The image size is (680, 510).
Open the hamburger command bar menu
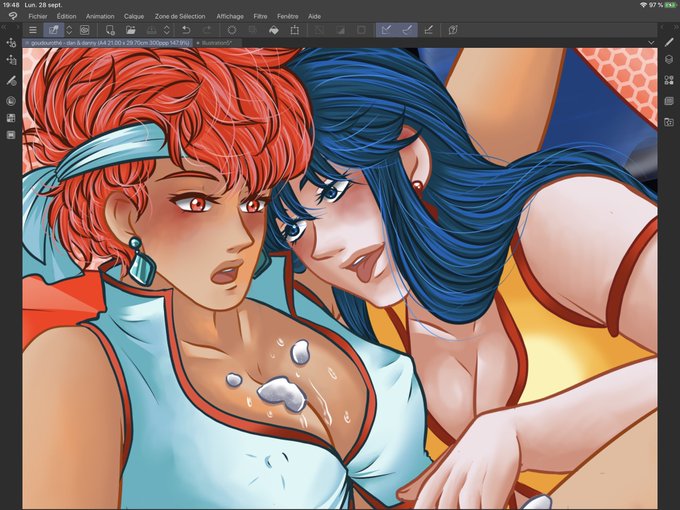pyautogui.click(x=33, y=30)
